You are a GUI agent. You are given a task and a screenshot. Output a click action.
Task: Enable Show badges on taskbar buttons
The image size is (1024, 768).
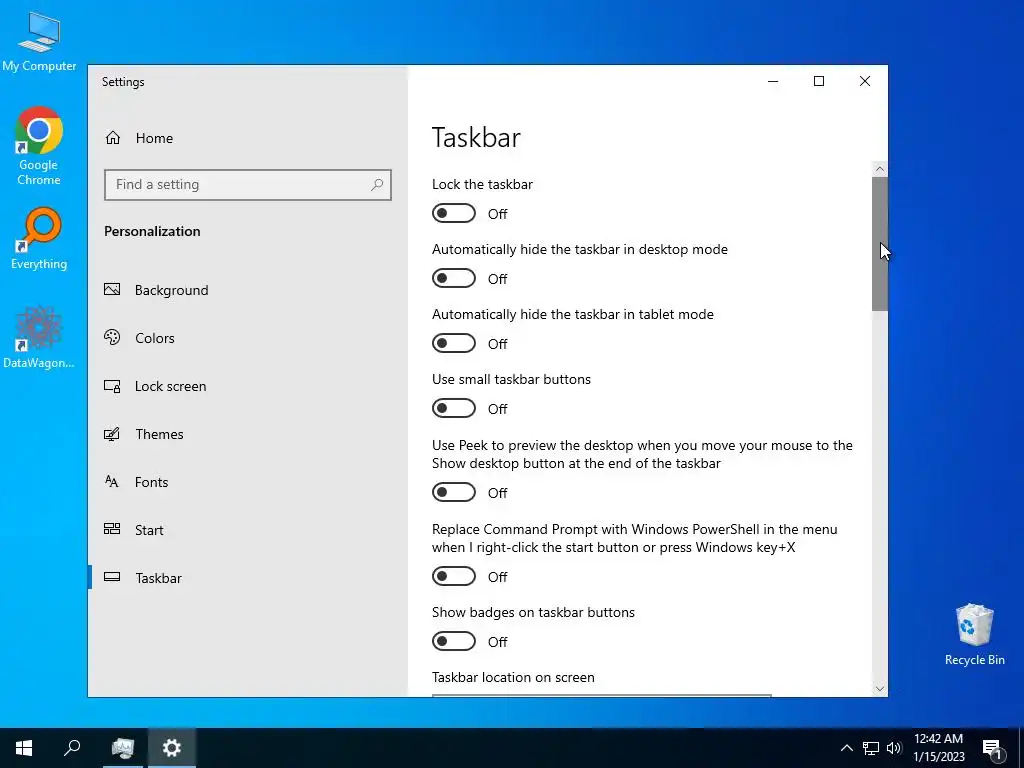pyautogui.click(x=454, y=641)
